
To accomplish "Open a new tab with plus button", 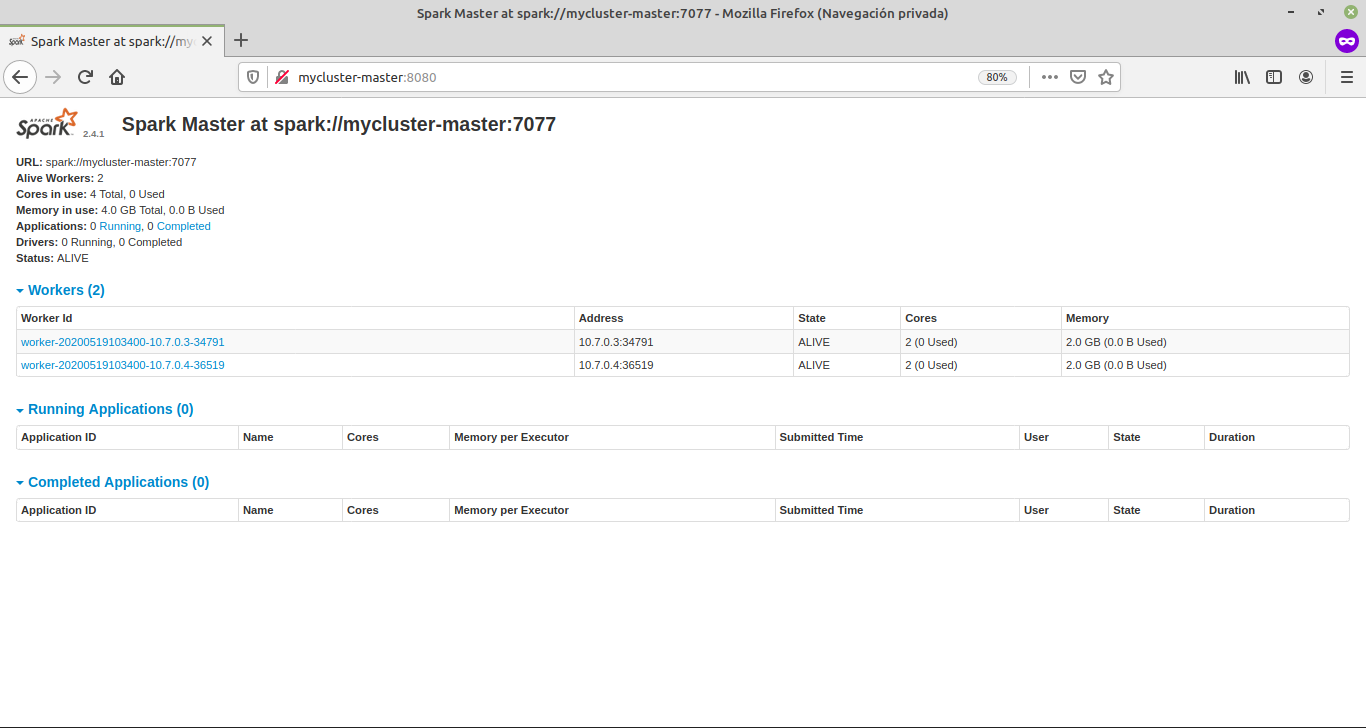I will 240,41.
